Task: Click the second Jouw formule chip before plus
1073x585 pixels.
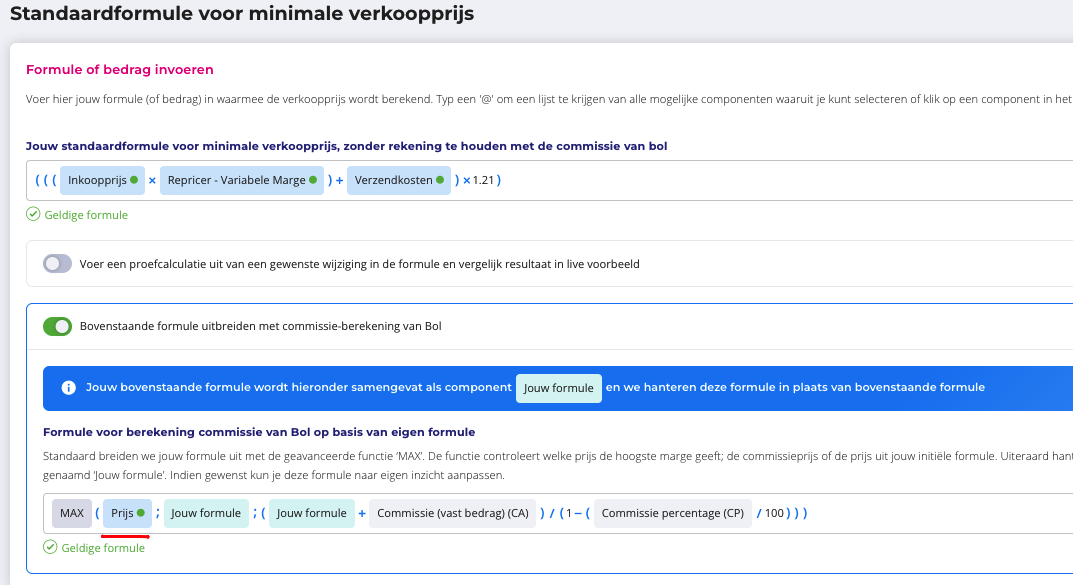Action: pyautogui.click(x=311, y=513)
